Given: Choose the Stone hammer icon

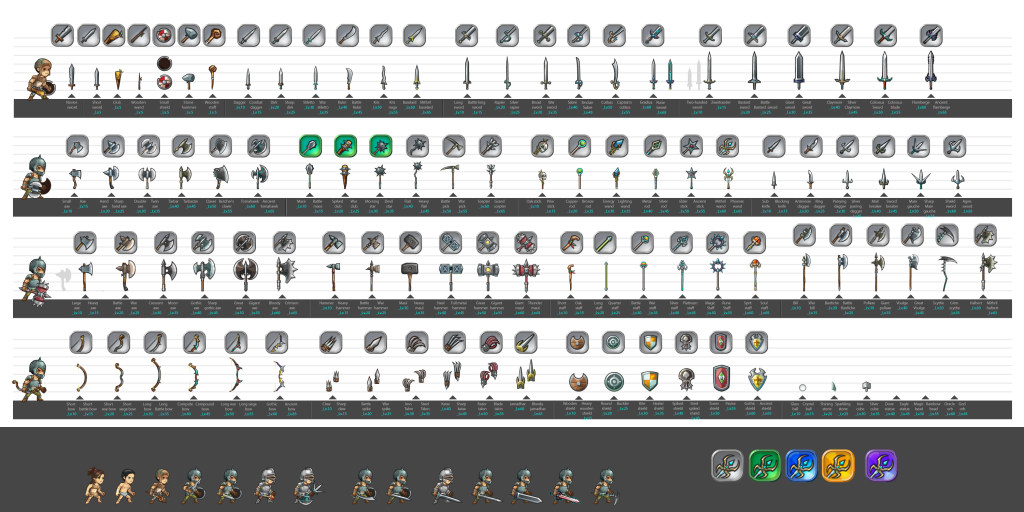Looking at the screenshot, I should 190,36.
